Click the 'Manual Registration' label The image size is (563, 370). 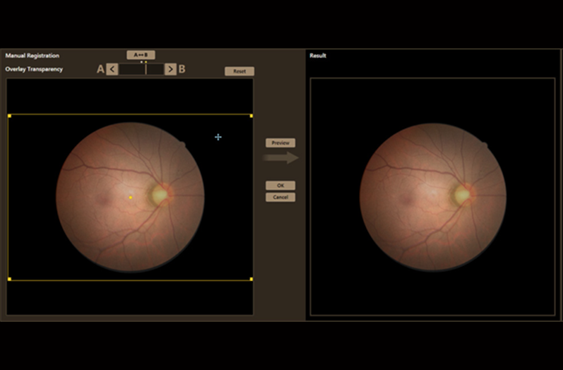(x=32, y=56)
